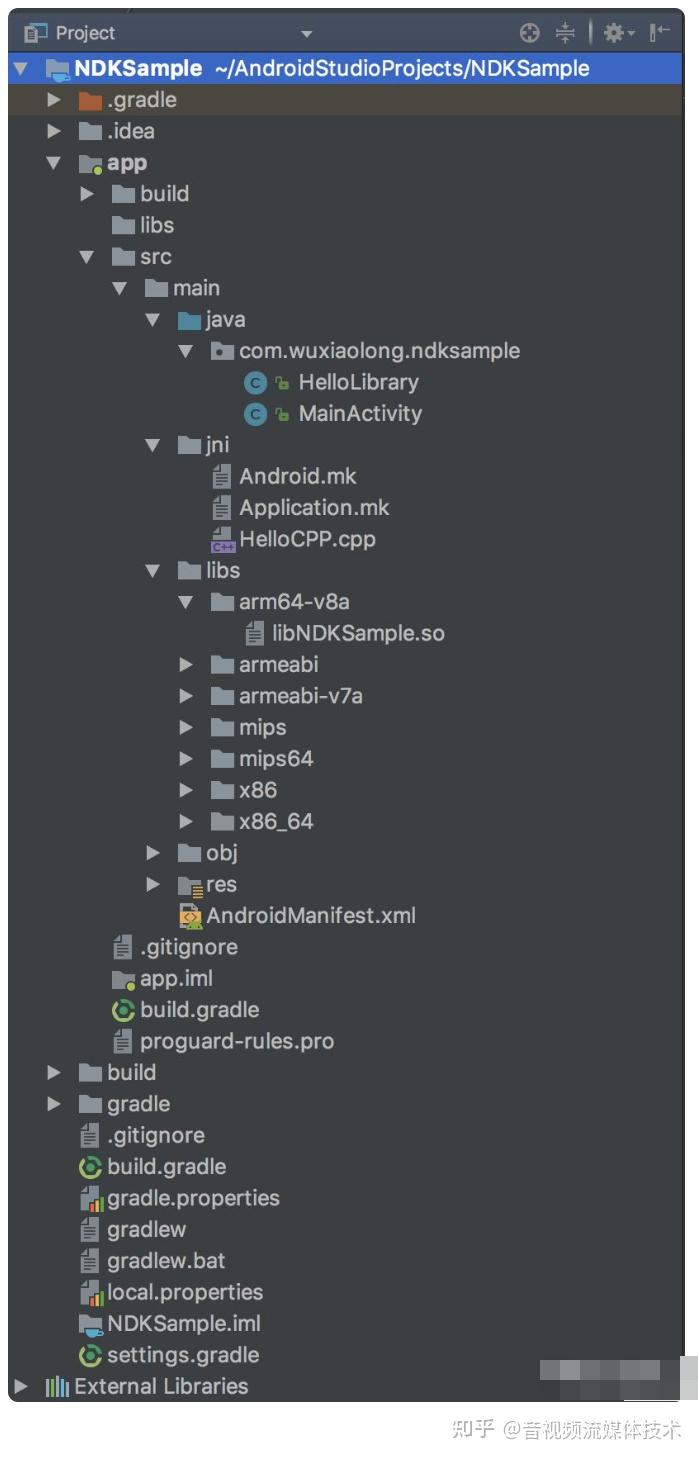Image resolution: width=699 pixels, height=1458 pixels.
Task: Select the MainActivity class
Action: pos(360,413)
